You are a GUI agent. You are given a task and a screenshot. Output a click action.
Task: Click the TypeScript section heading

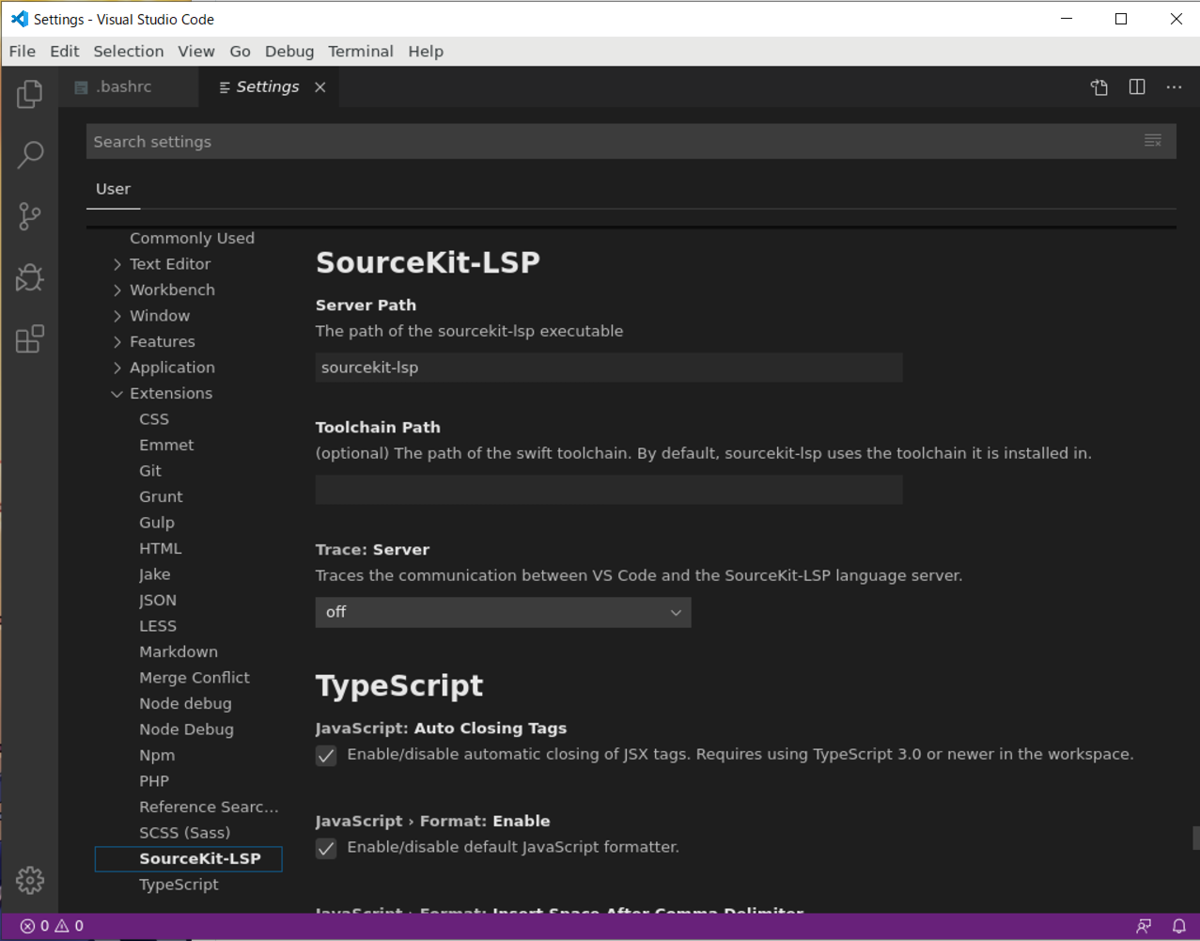click(x=399, y=686)
